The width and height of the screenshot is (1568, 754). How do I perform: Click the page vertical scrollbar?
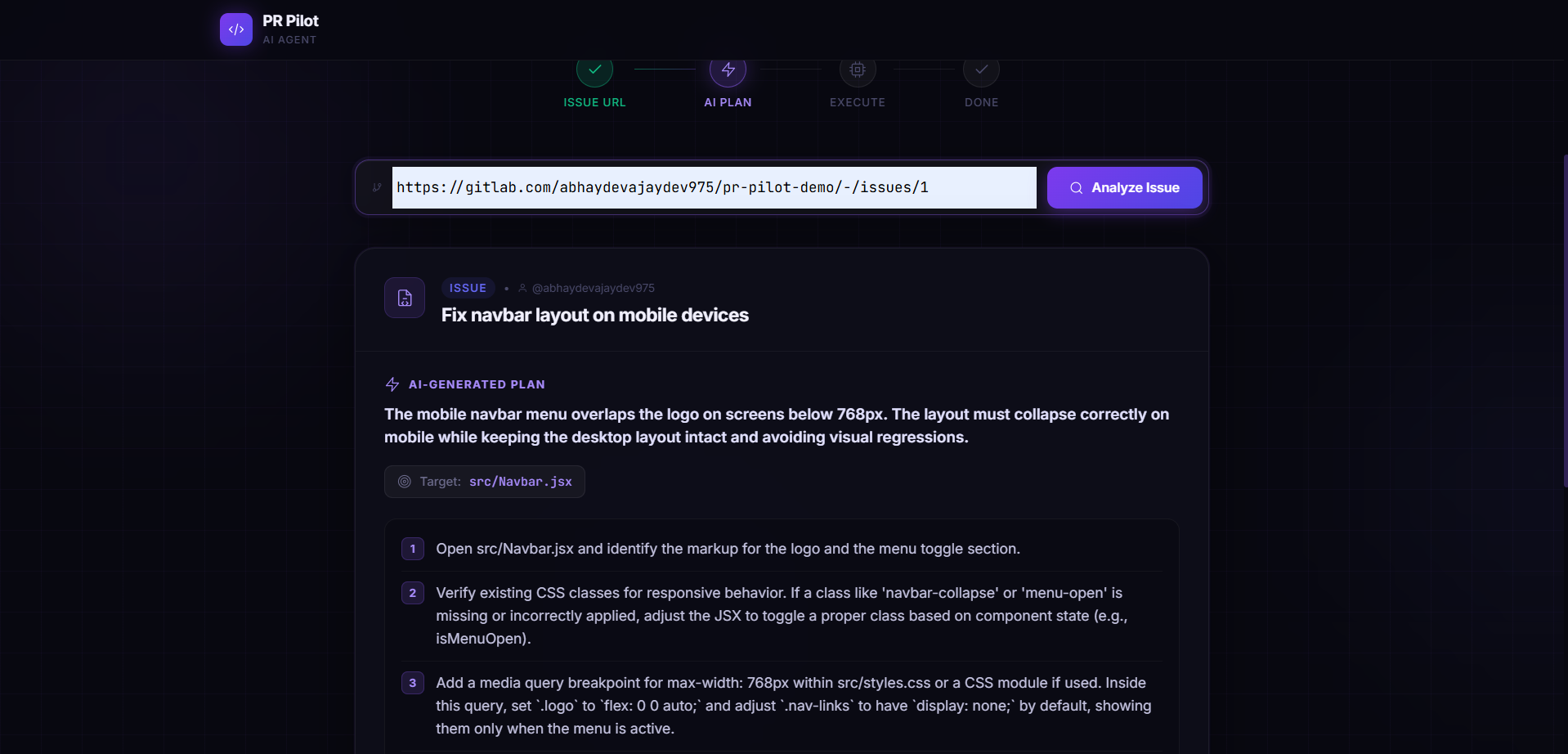click(1565, 319)
